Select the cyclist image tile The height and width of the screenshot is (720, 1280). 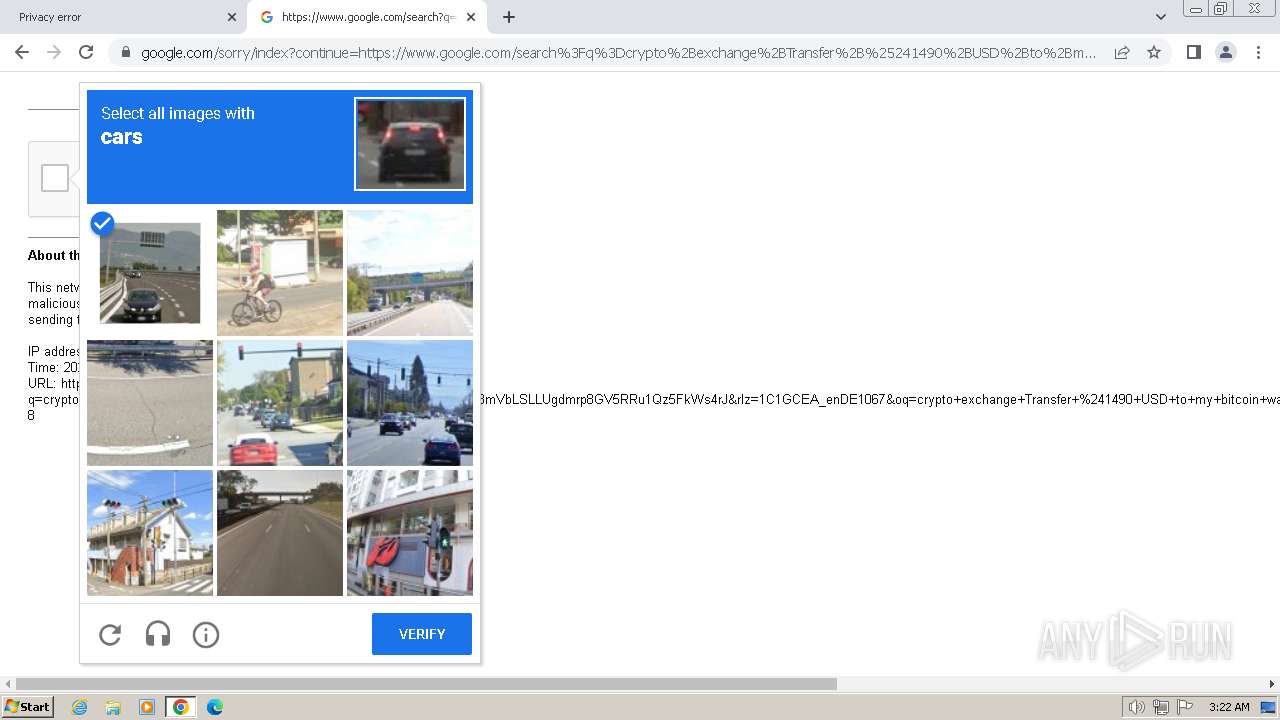(280, 273)
